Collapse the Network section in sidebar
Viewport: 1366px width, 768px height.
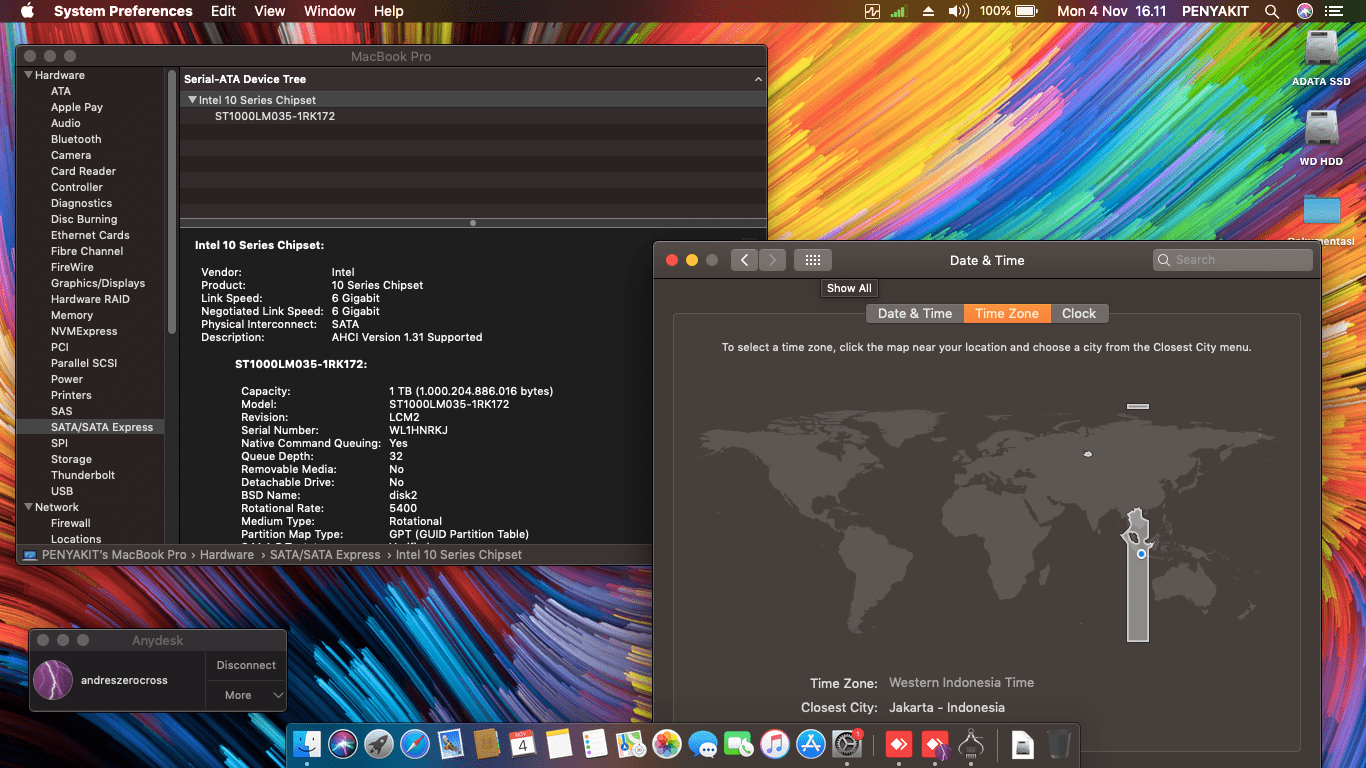click(x=29, y=507)
